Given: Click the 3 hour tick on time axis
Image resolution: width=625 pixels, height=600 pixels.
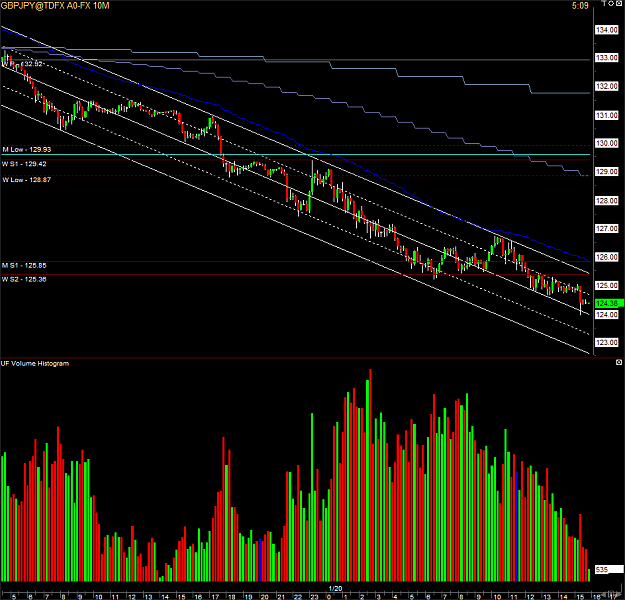Looking at the screenshot, I should (x=378, y=597).
